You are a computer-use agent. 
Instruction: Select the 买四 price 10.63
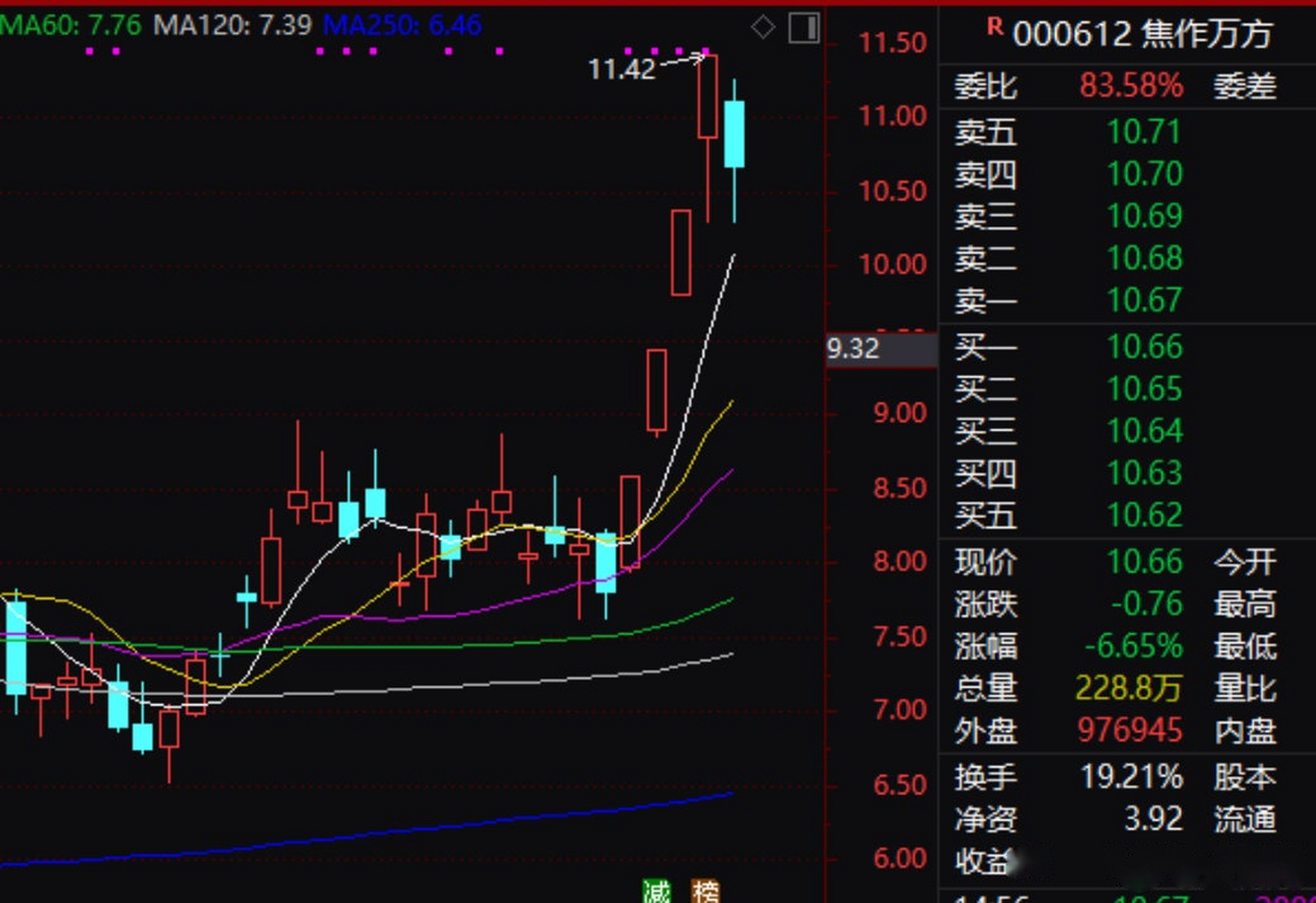[x=1145, y=473]
